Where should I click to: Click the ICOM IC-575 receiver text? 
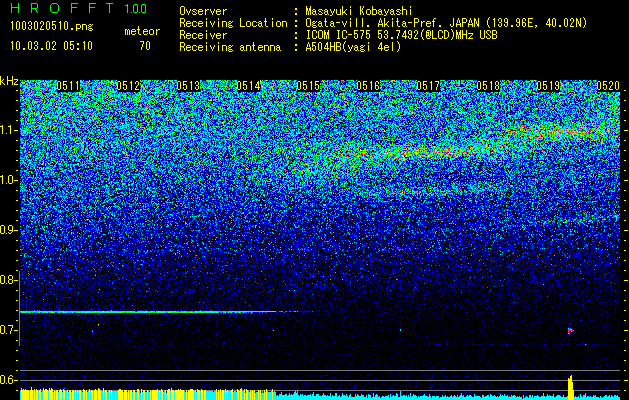coord(401,35)
